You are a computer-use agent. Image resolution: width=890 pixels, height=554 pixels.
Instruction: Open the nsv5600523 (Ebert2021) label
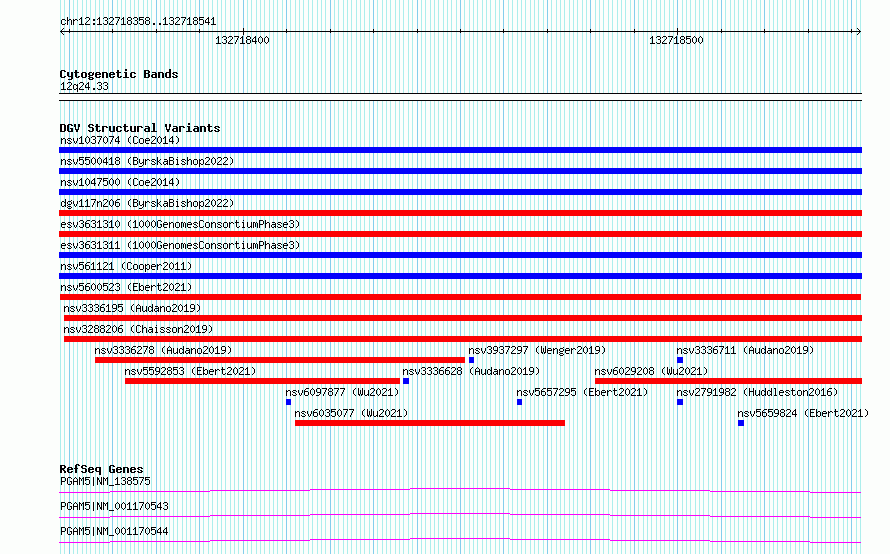coord(126,287)
